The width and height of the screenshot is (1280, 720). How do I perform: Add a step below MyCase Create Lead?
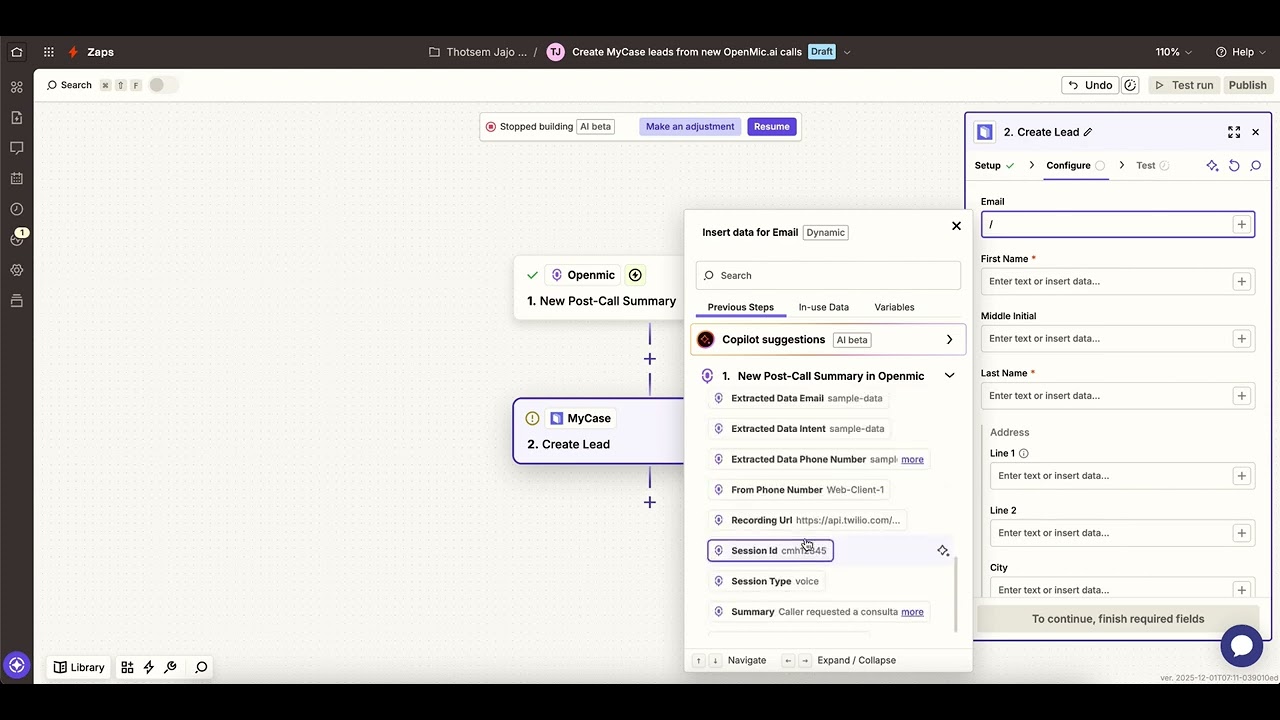650,502
